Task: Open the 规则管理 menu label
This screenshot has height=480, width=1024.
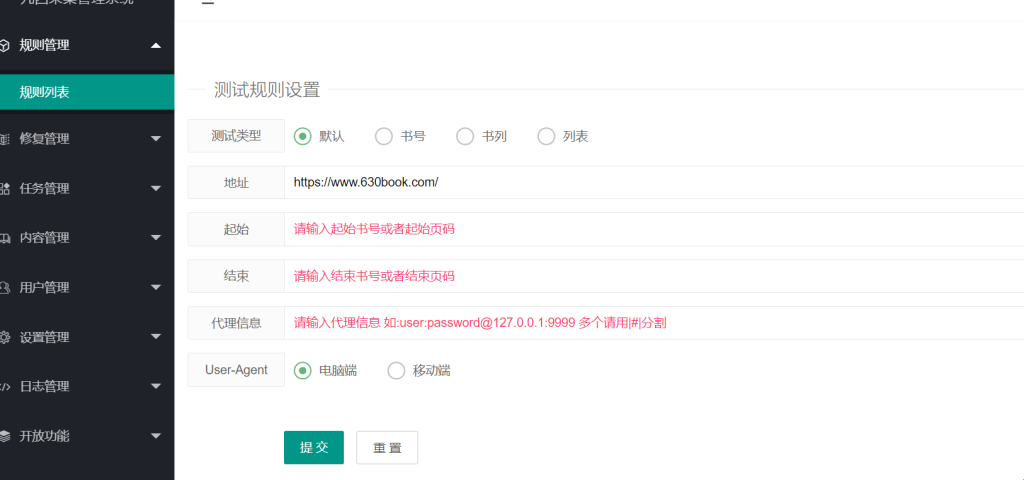Action: click(44, 45)
